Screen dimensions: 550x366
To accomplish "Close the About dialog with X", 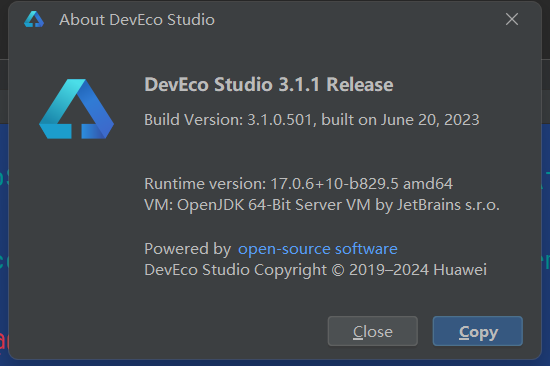I will coord(512,19).
